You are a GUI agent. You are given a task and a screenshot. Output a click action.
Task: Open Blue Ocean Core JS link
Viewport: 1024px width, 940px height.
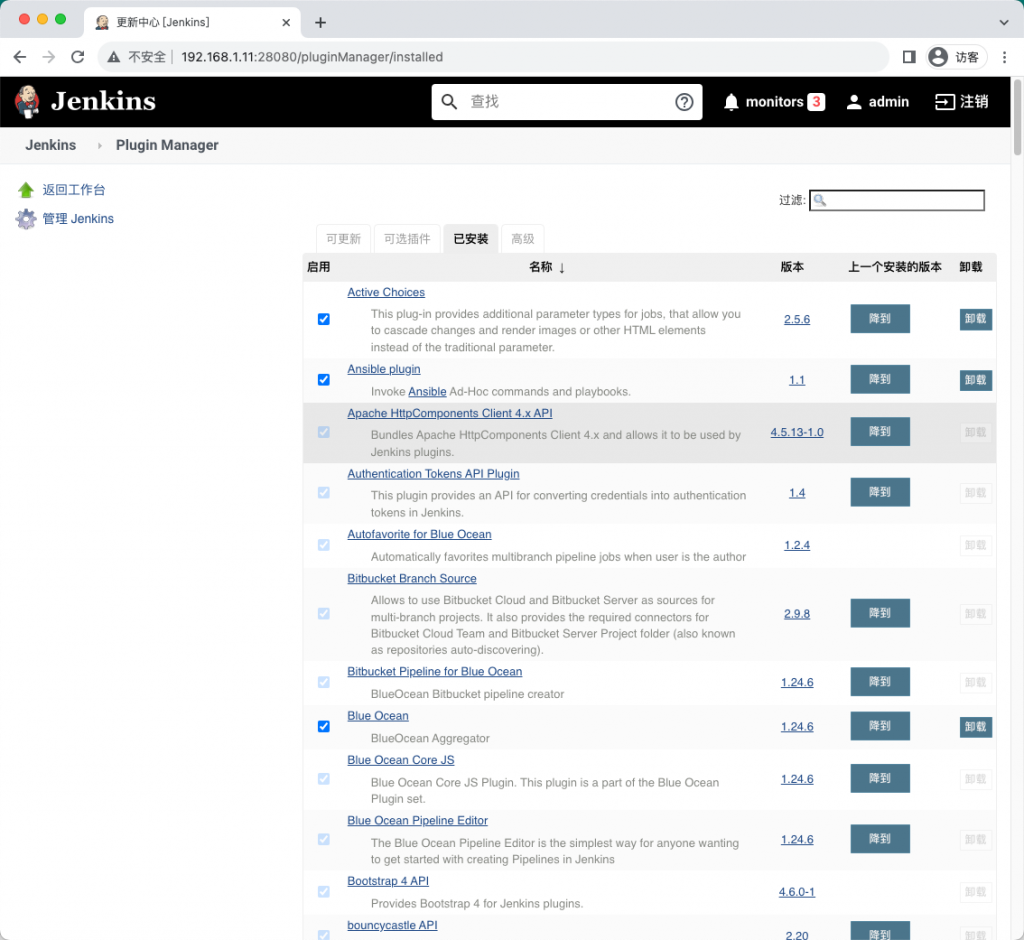tap(401, 760)
